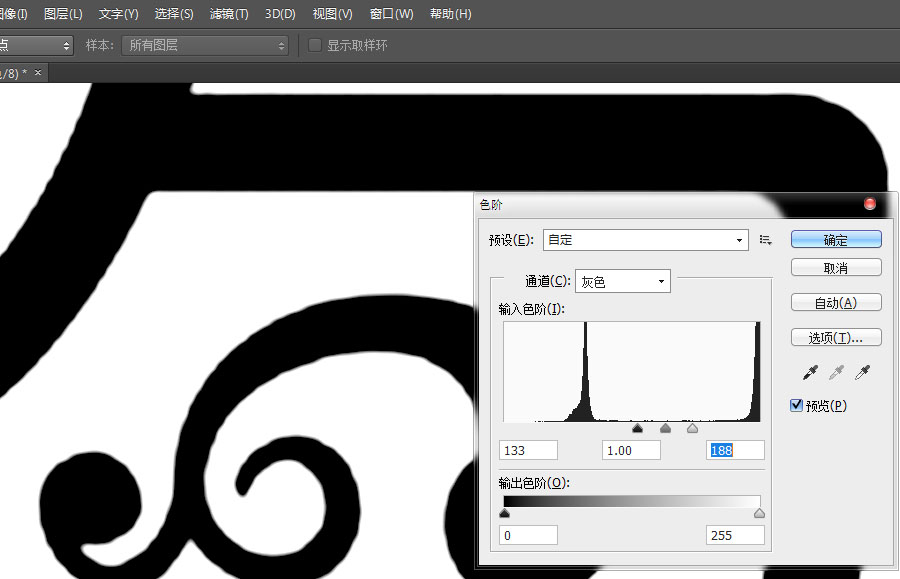Select the gray point eyedropper
This screenshot has height=579, width=900.
[837, 373]
